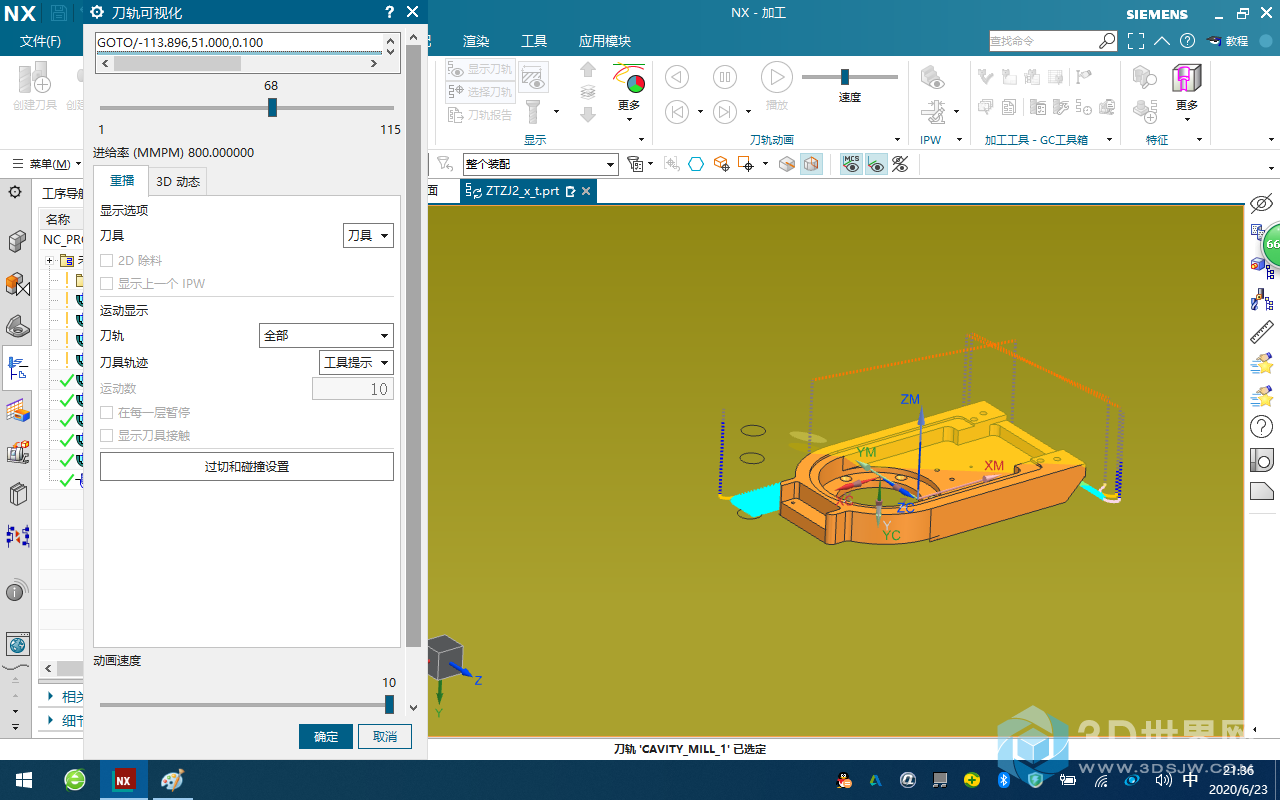The height and width of the screenshot is (800, 1280).
Task: Open the 渲染 ribbon tab
Action: pos(476,41)
